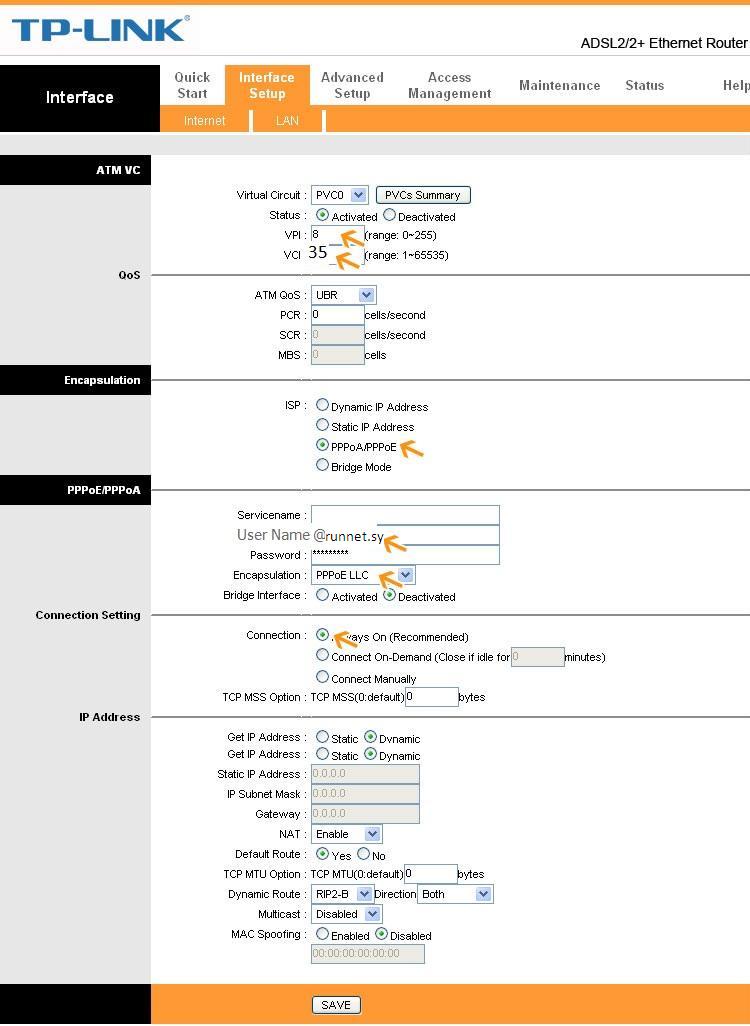Click the Password input field
Viewport: 750px width, 1026px height.
click(x=405, y=555)
